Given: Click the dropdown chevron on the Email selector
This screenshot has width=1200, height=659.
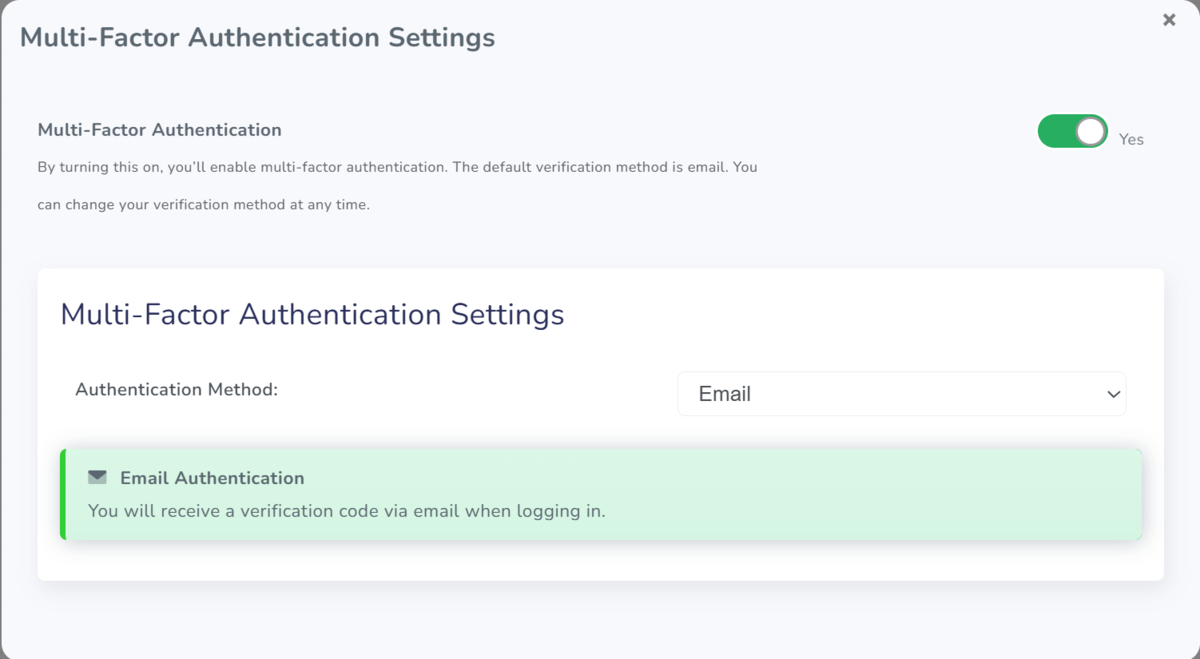Looking at the screenshot, I should coord(1113,393).
